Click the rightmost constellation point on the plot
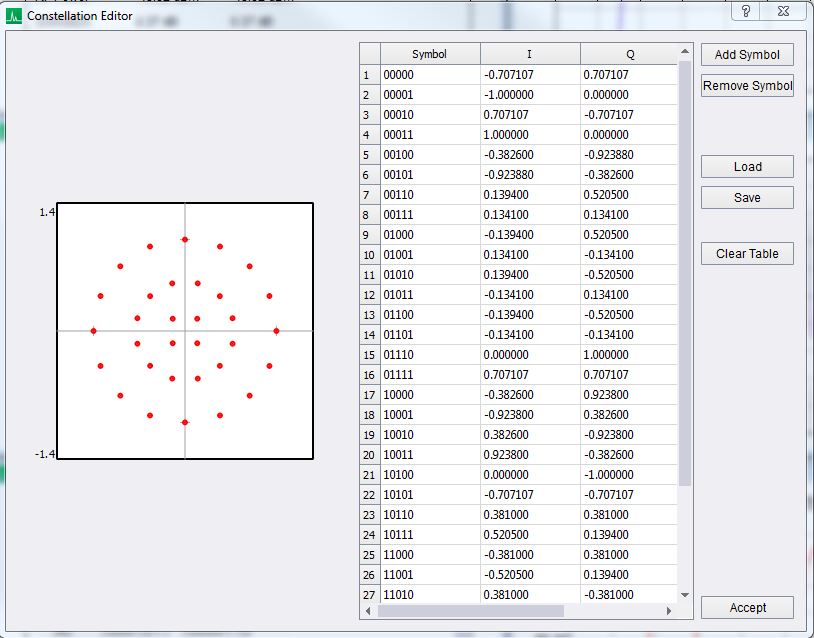This screenshot has width=814, height=638. [x=276, y=330]
